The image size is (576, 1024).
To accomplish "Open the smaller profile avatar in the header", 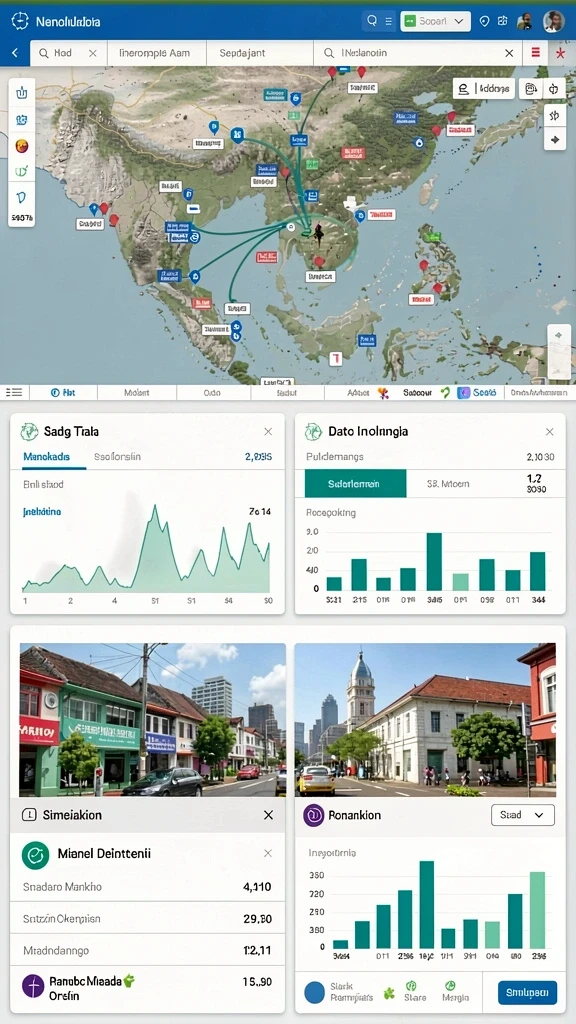I will 524,22.
